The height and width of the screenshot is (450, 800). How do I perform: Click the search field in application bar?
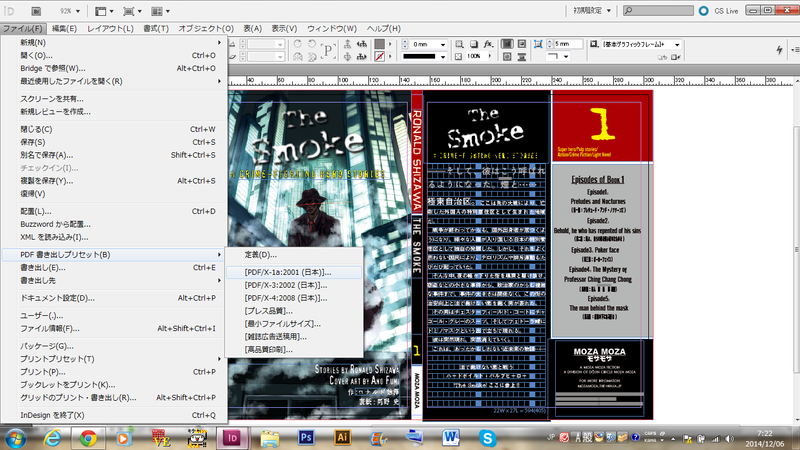(658, 11)
